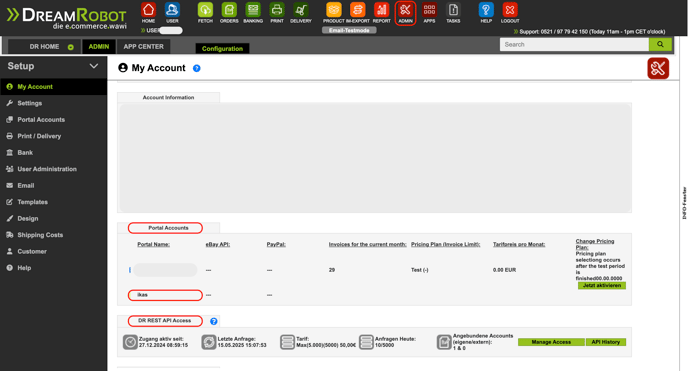Open the BANKING icon
This screenshot has width=688, height=371.
(x=253, y=10)
